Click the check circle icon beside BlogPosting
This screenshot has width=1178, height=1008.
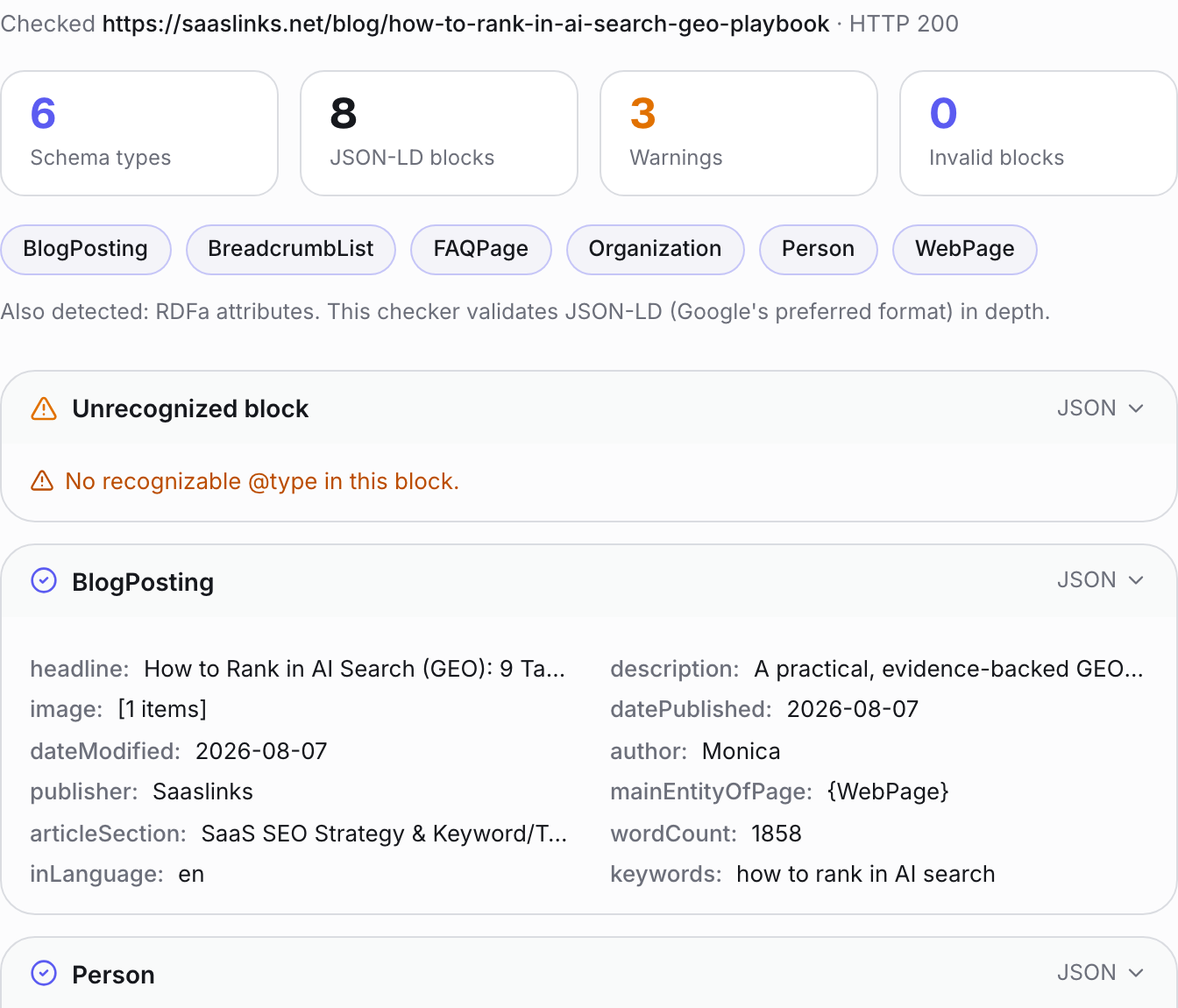(x=44, y=580)
